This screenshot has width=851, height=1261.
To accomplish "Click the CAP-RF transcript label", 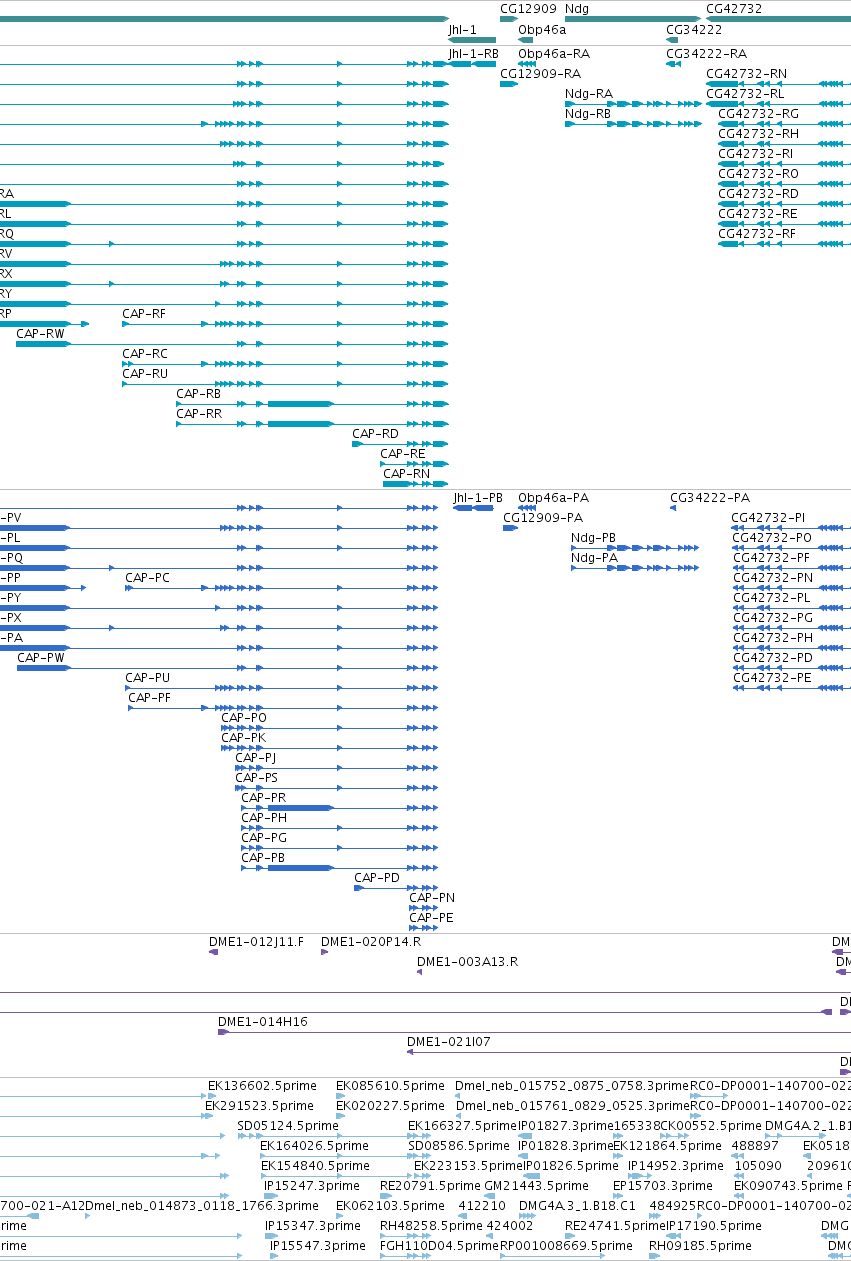I will pos(144,314).
